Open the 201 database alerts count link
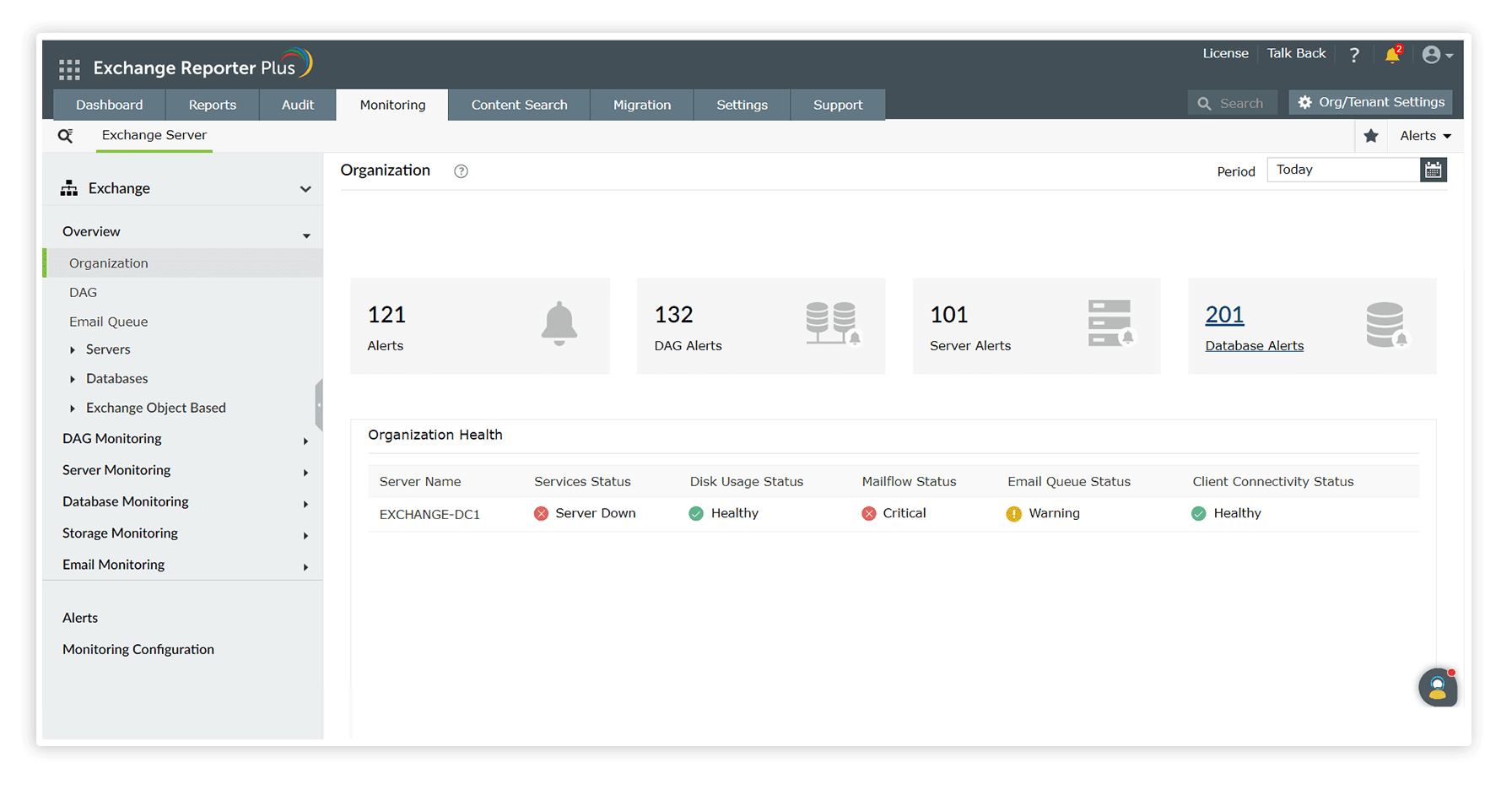Image resolution: width=1512 pixels, height=790 pixels. (x=1224, y=315)
